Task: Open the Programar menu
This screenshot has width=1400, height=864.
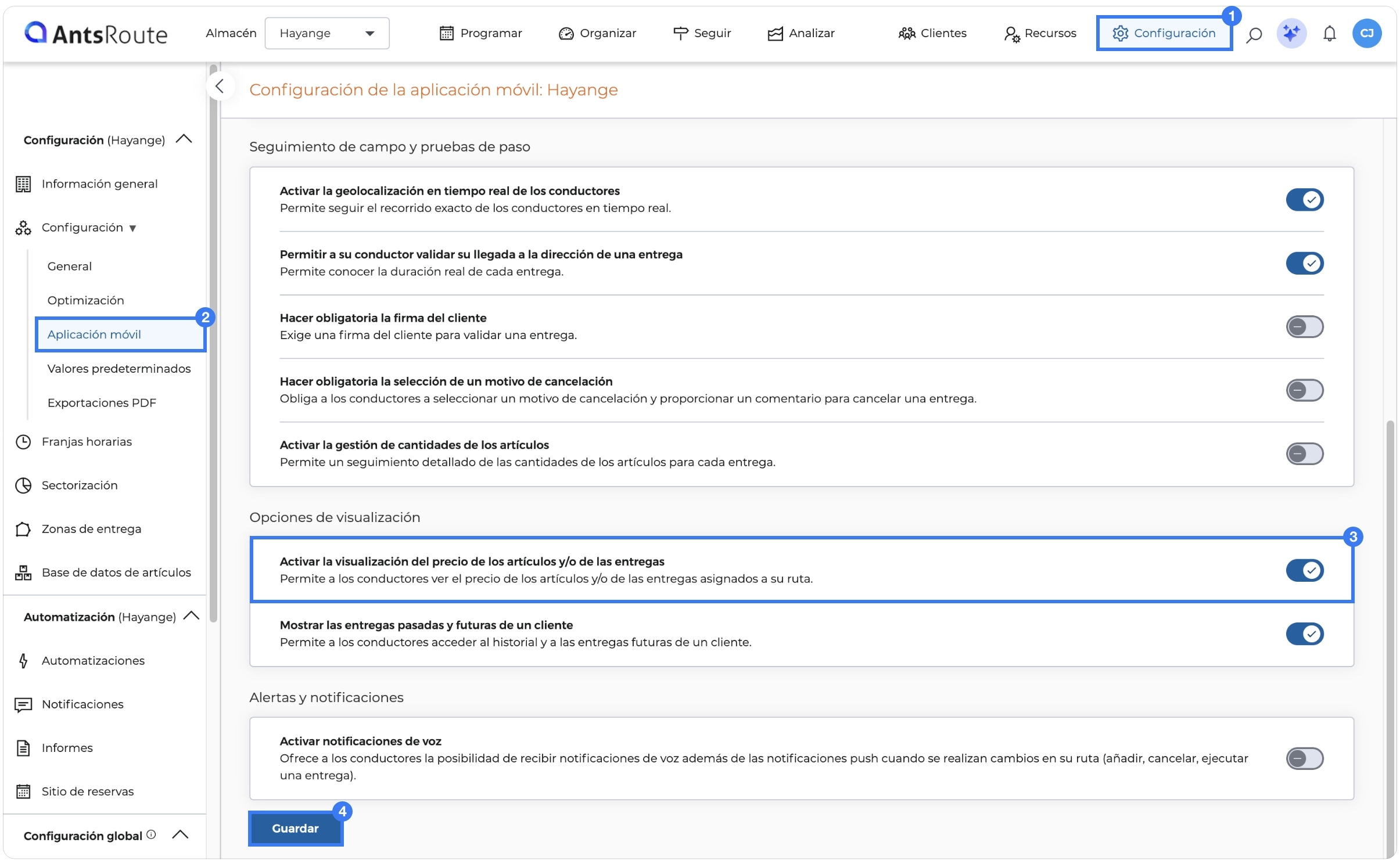Action: 480,33
